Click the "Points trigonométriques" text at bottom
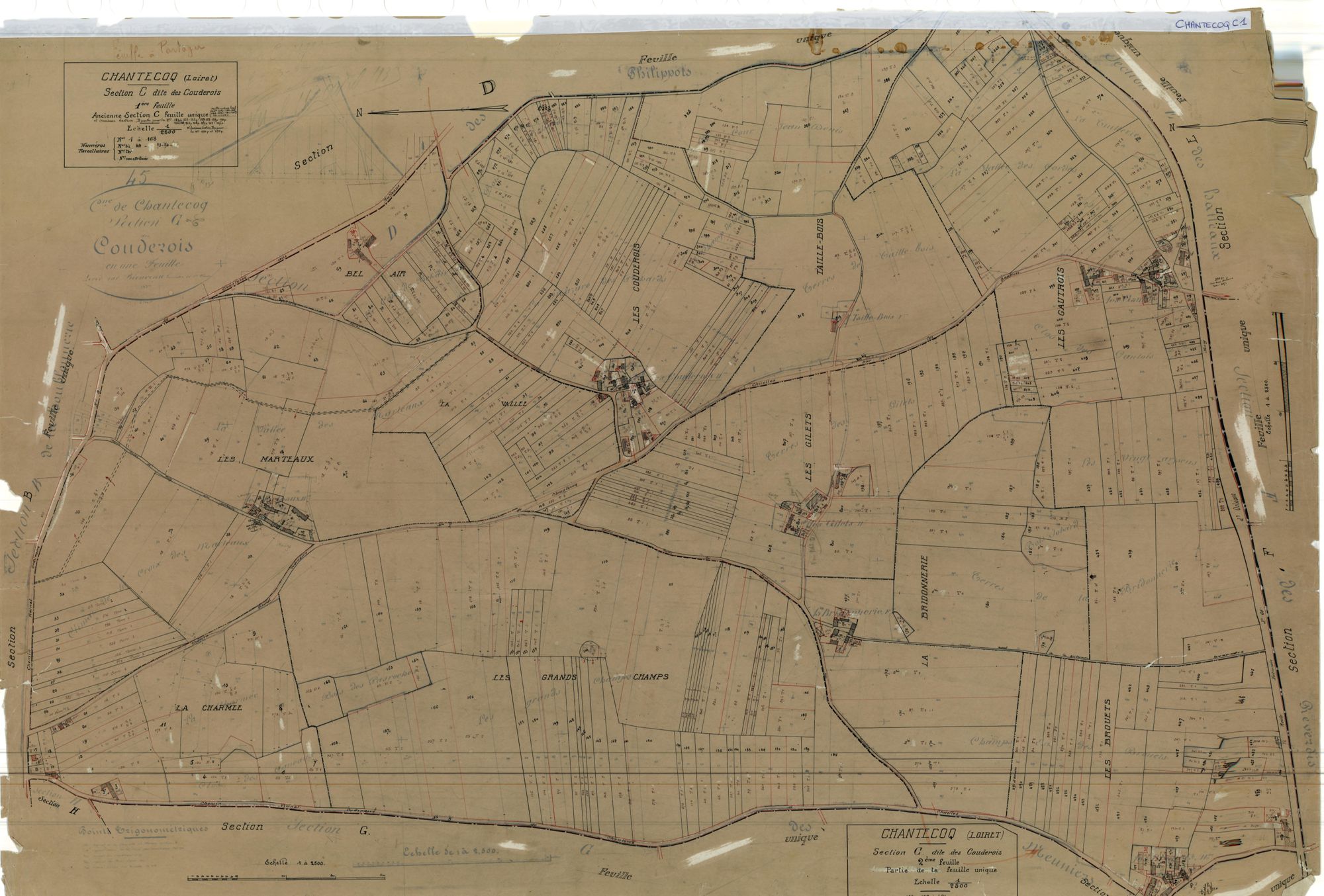Viewport: 1324px width, 896px height. 144,829
